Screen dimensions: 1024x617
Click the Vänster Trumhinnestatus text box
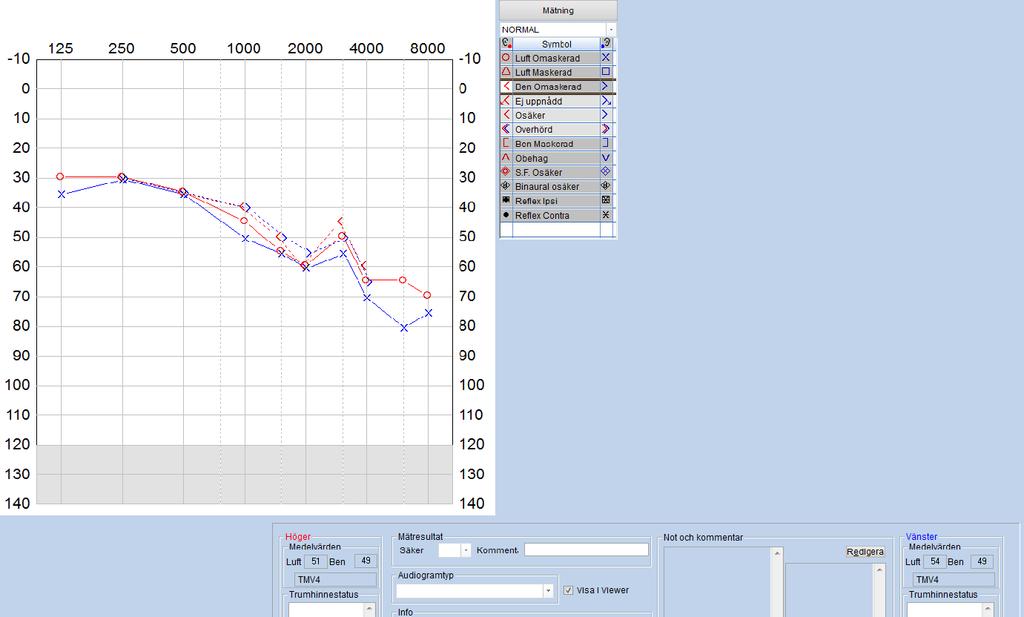(944, 610)
